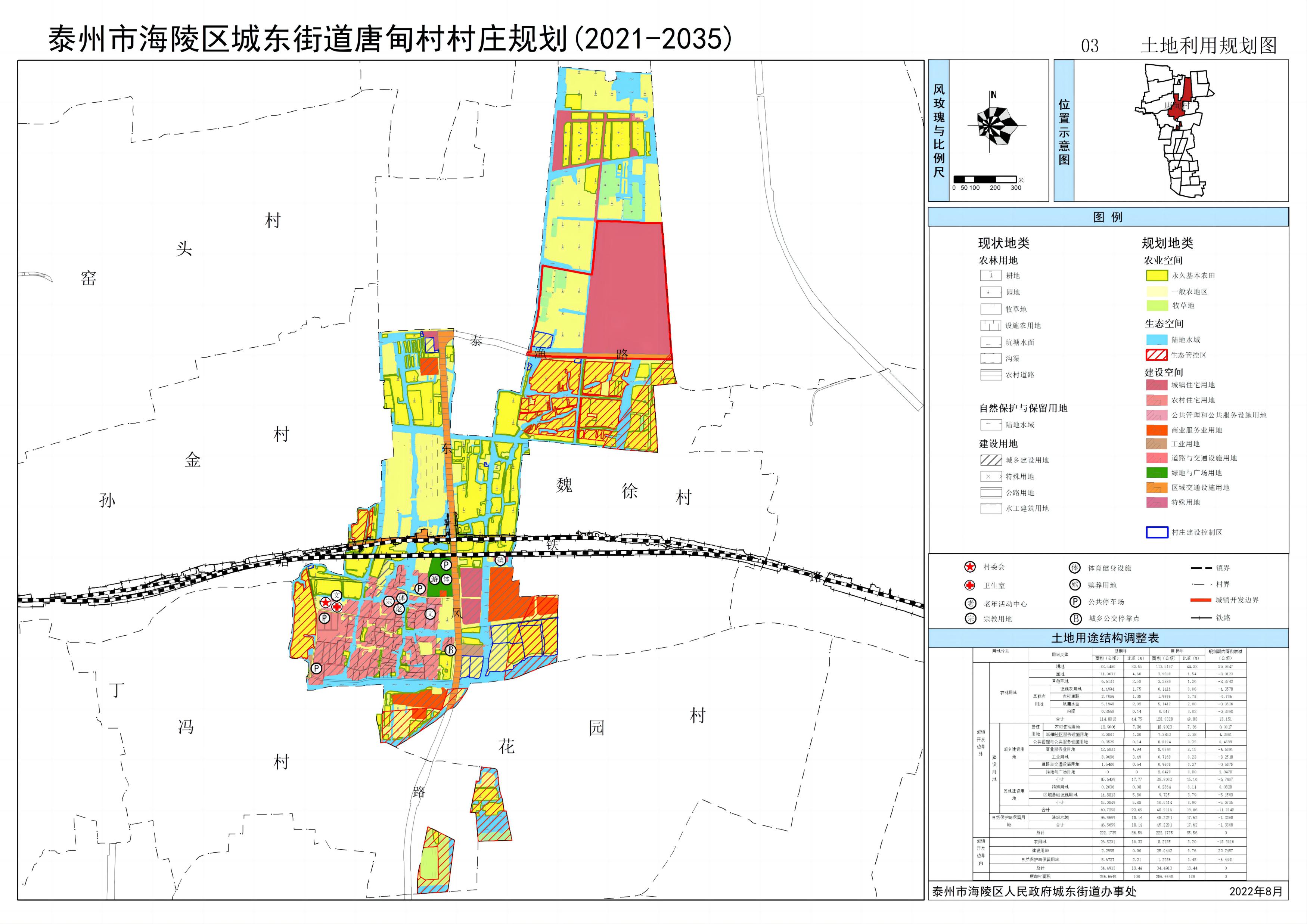1307x924 pixels.
Task: Click the 体育健身设施 legend symbol
Action: [x=1075, y=568]
